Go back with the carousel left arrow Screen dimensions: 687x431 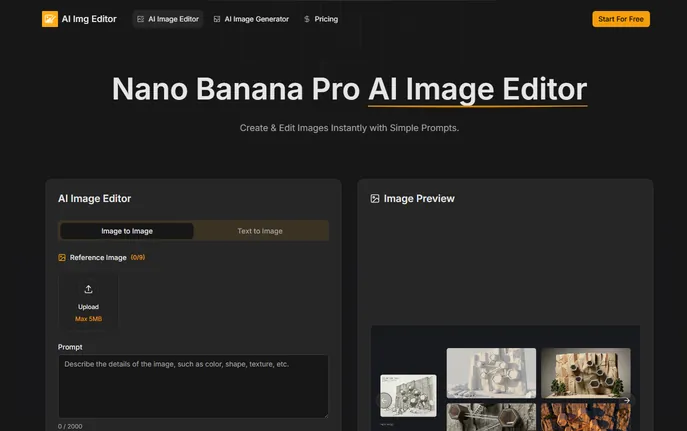point(383,400)
